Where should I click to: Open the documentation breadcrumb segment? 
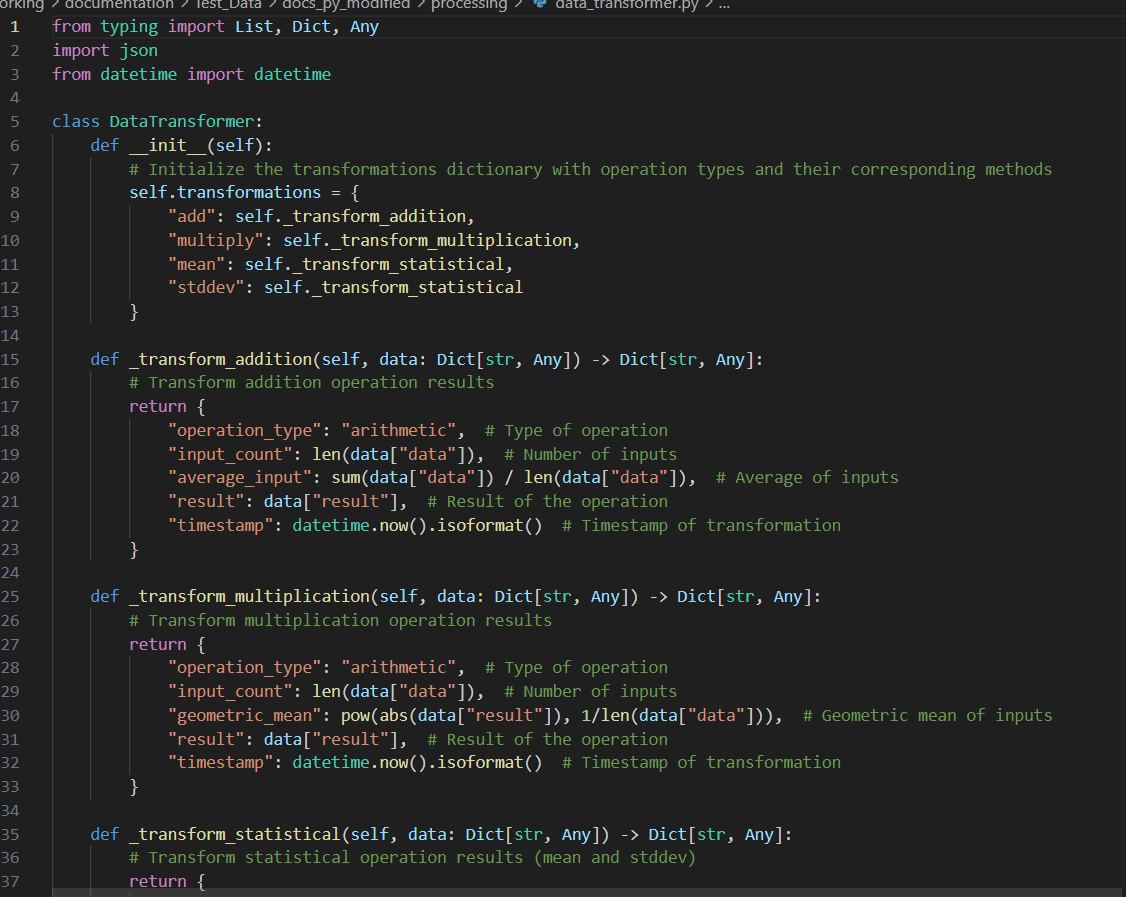tap(119, 5)
